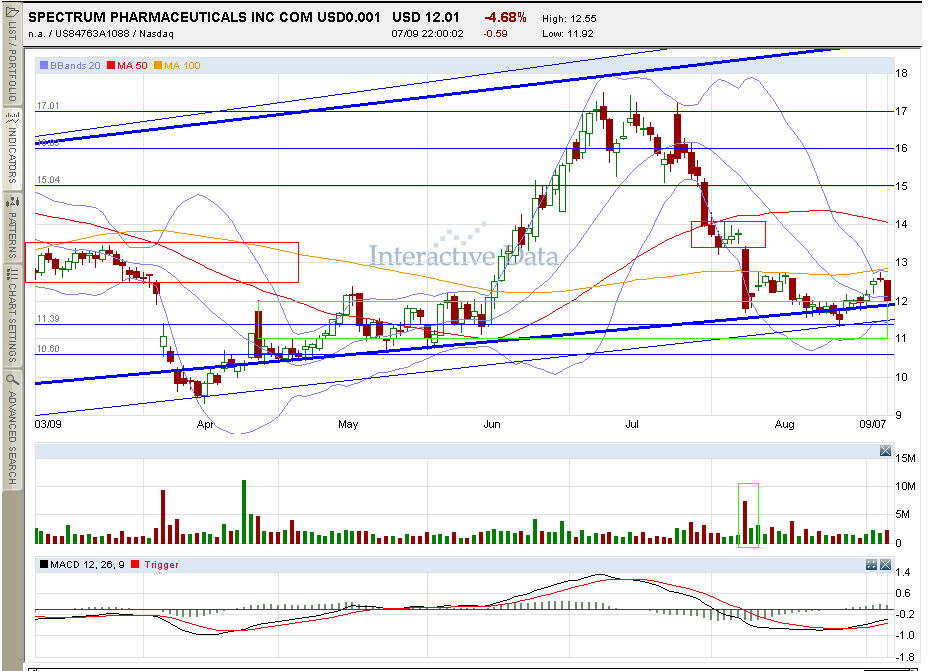928x671 pixels.
Task: Click the 17.01 horizontal level label
Action: (48, 106)
